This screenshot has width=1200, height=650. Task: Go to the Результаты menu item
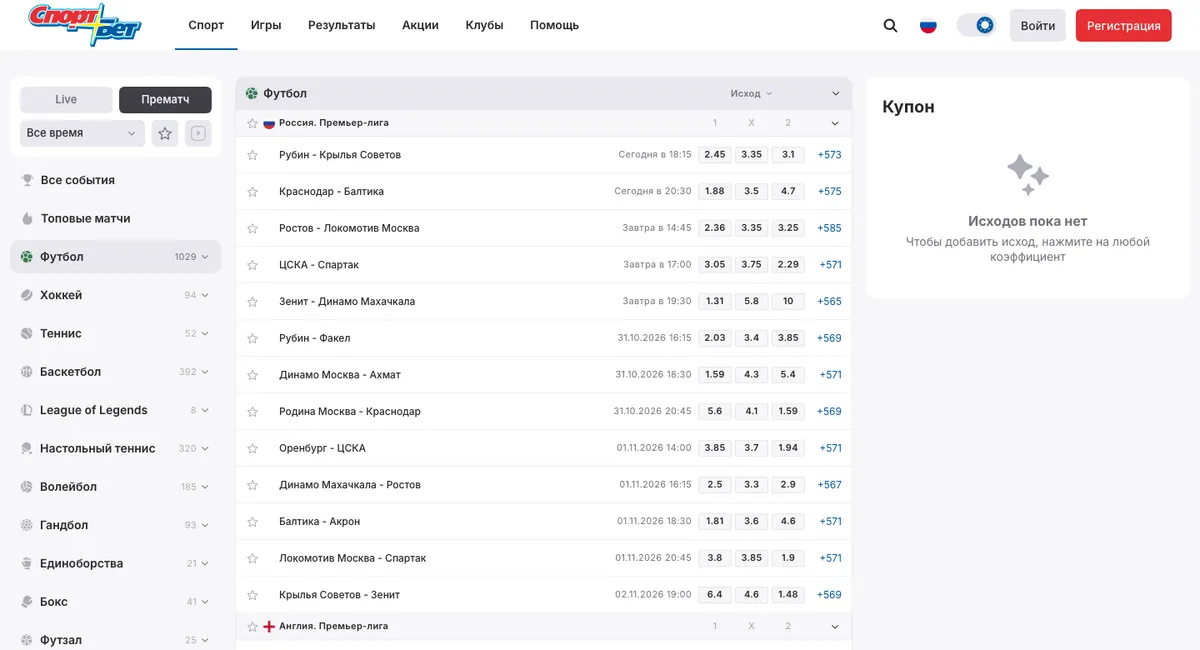tap(342, 25)
